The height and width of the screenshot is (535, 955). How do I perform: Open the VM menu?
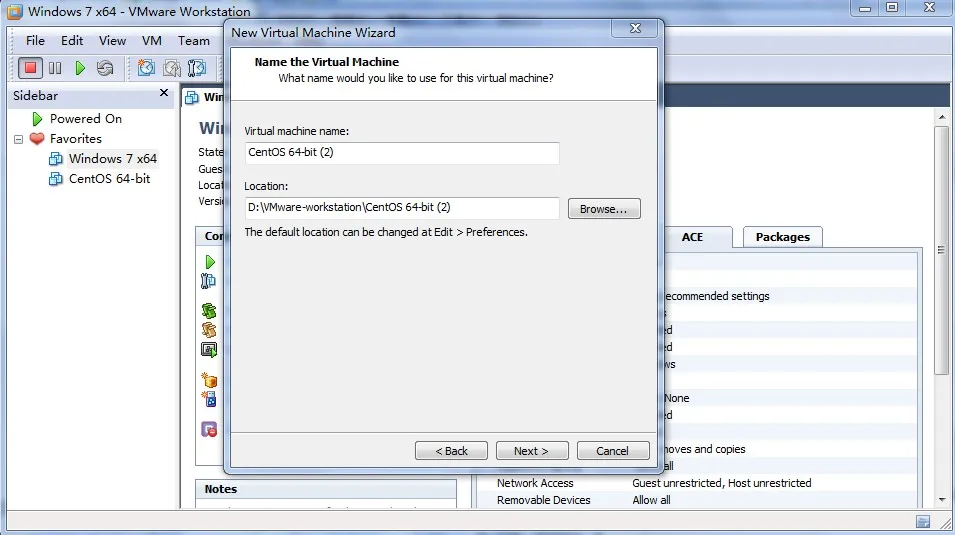pos(152,41)
